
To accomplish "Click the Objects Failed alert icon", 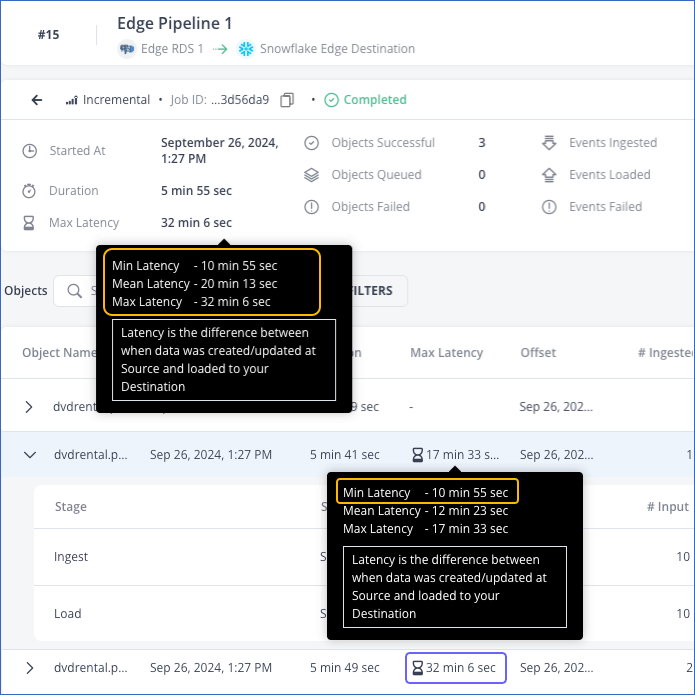I will (x=311, y=207).
